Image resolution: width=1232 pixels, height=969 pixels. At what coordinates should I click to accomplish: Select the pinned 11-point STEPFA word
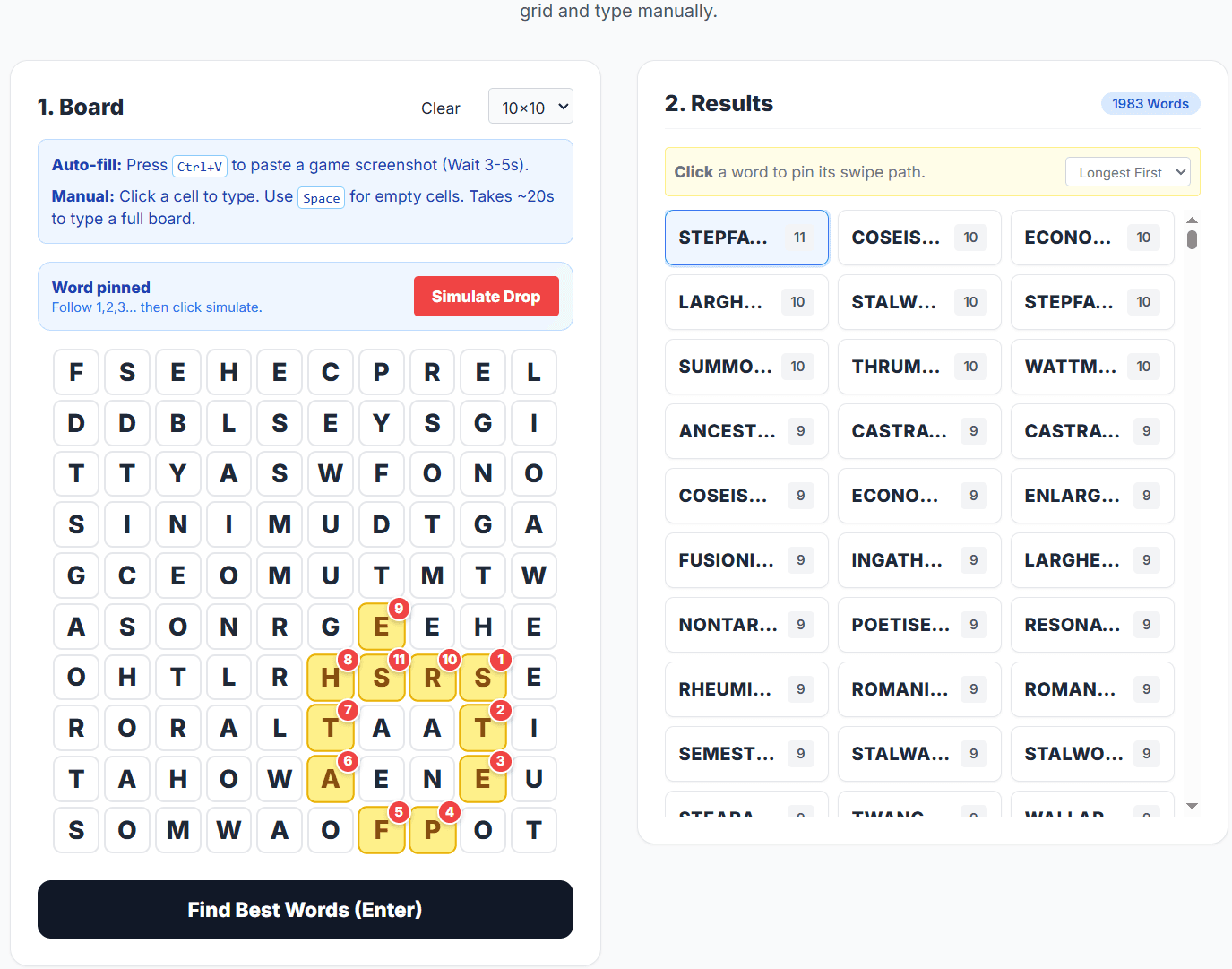pyautogui.click(x=746, y=237)
